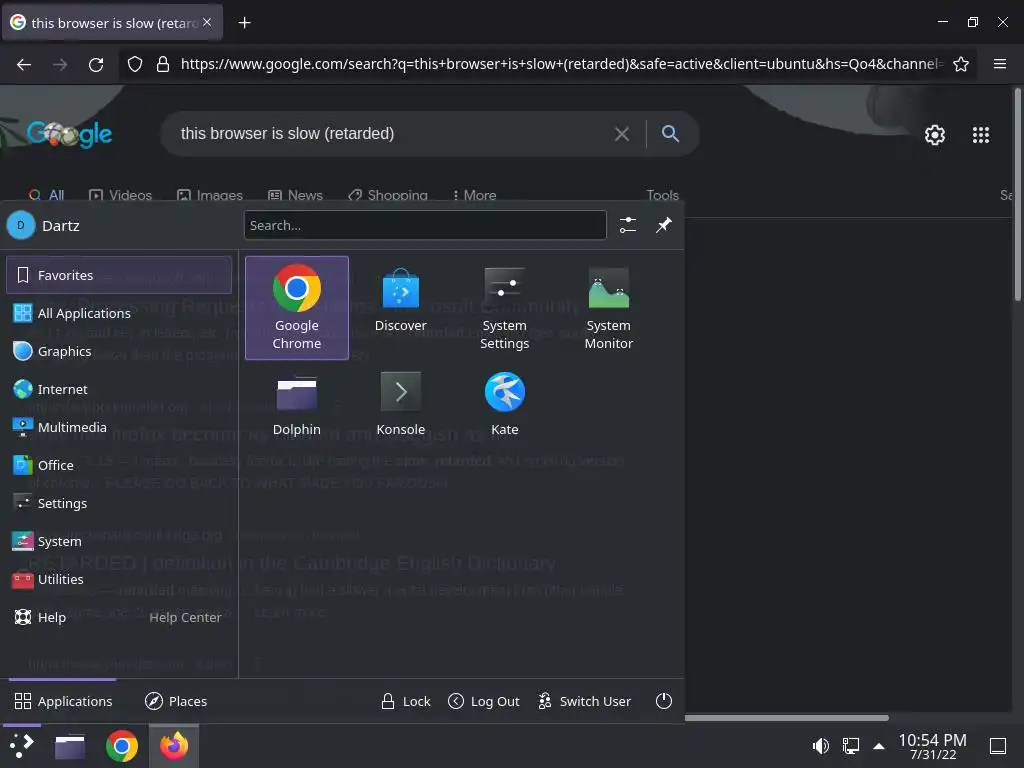Open search Tools
Viewport: 1024px width, 768px height.
(662, 195)
